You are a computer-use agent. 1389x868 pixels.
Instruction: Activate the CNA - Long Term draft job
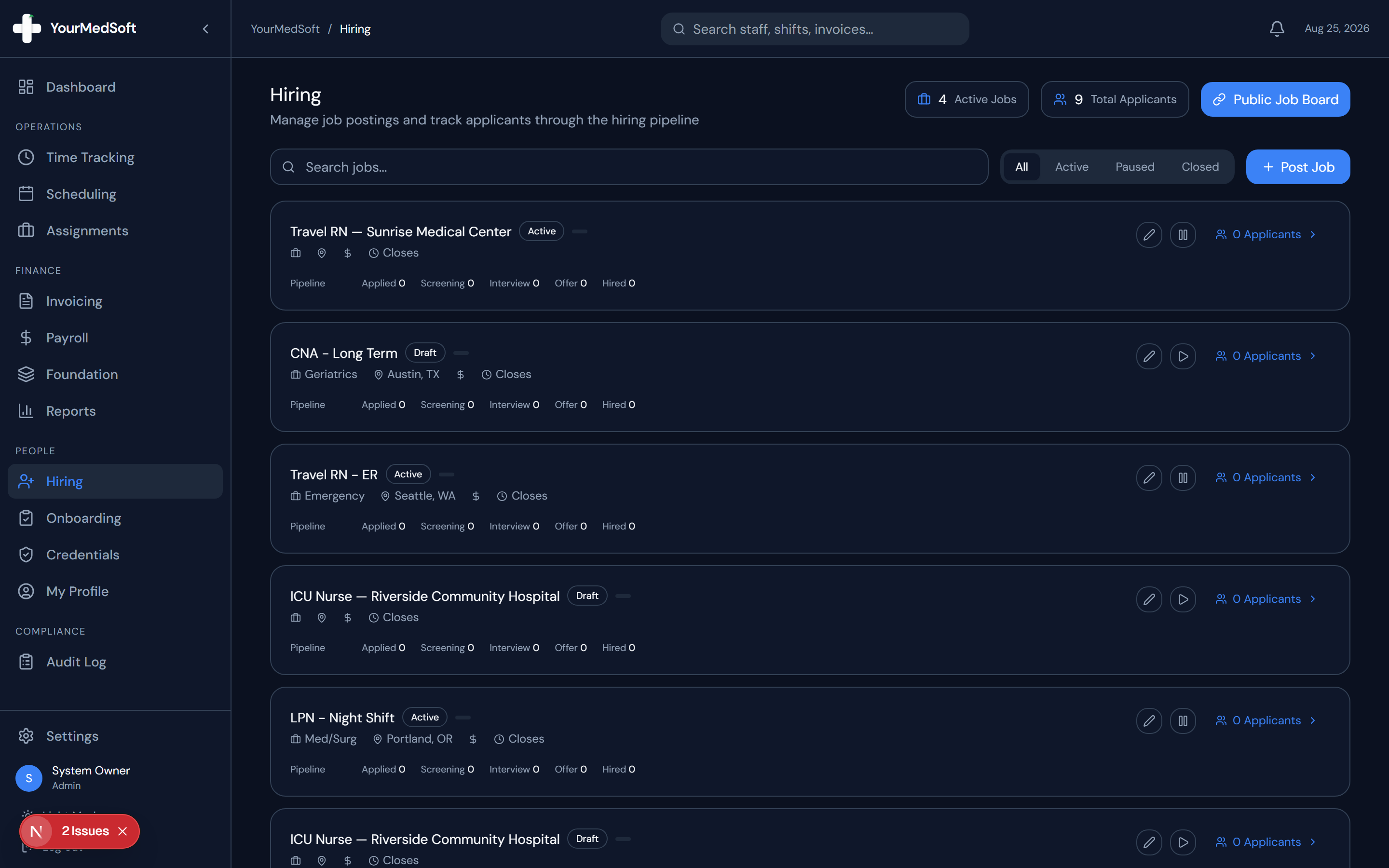point(1183,356)
